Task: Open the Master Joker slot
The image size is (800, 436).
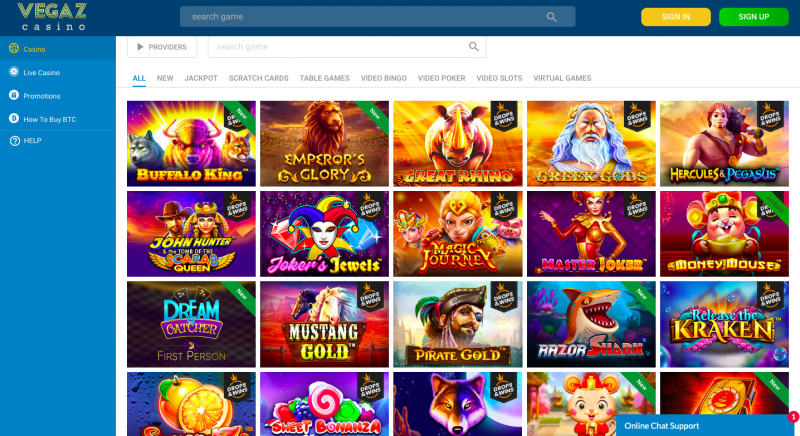Action: (591, 234)
